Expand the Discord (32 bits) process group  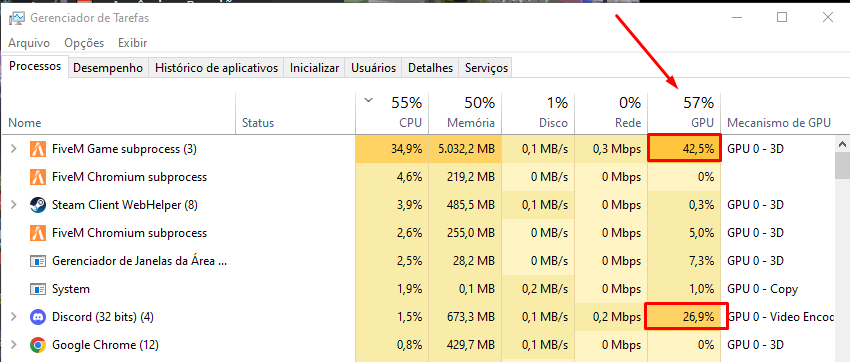click(14, 316)
